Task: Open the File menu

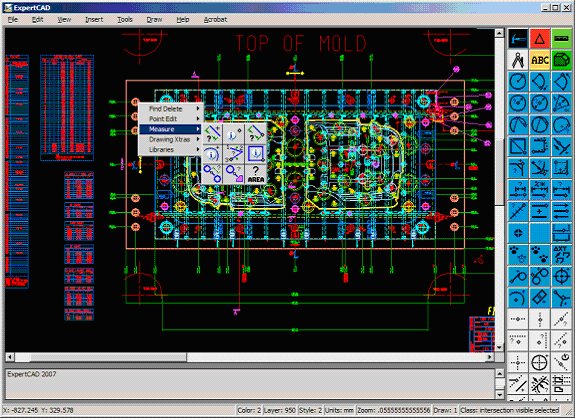Action: [12, 20]
